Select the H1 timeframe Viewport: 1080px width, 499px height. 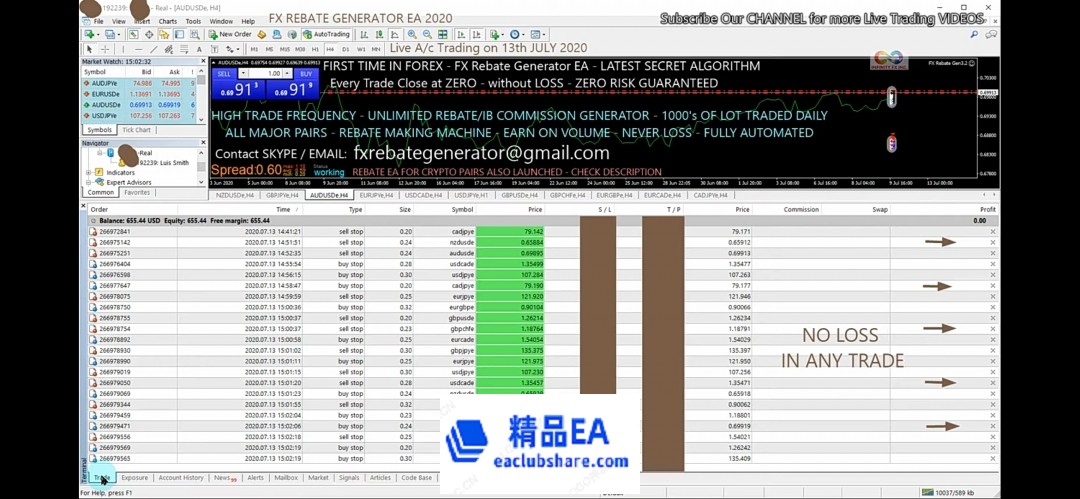315,49
